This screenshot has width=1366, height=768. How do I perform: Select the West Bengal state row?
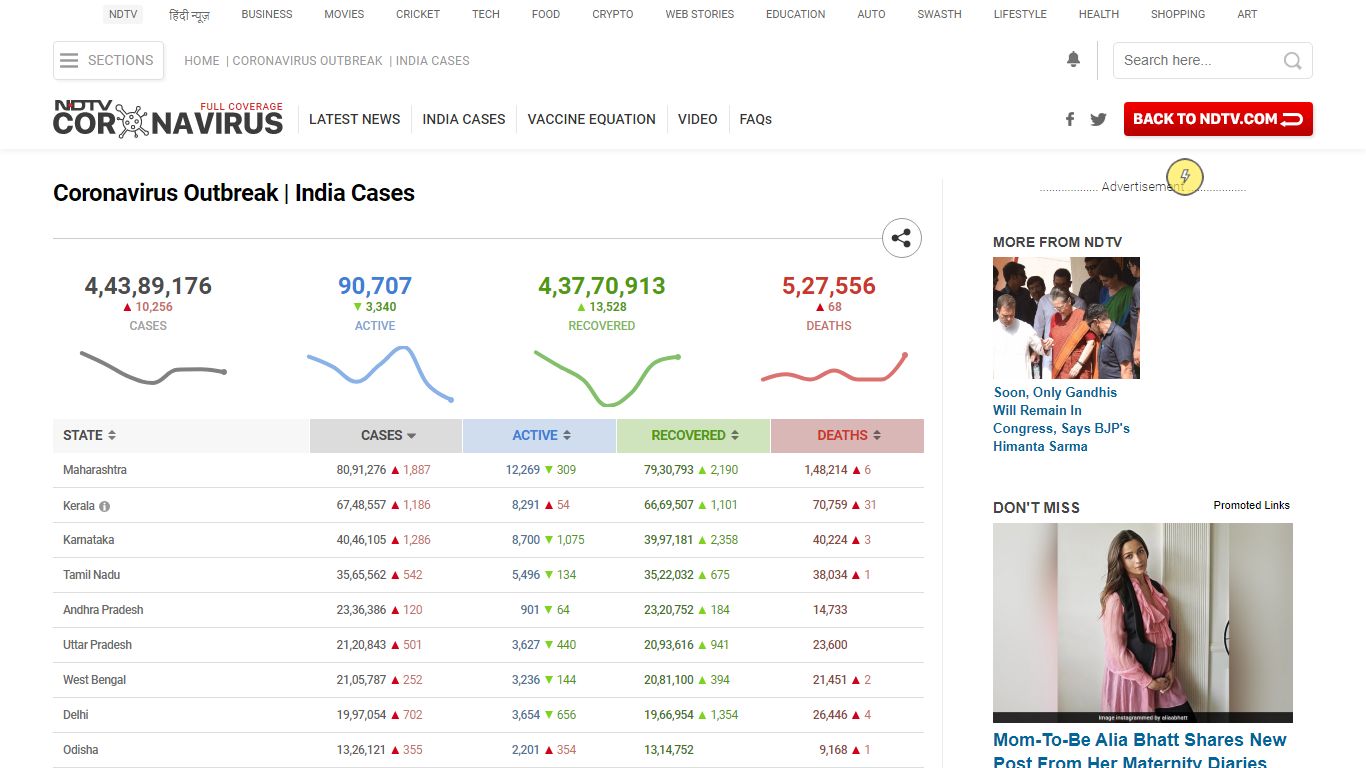488,680
